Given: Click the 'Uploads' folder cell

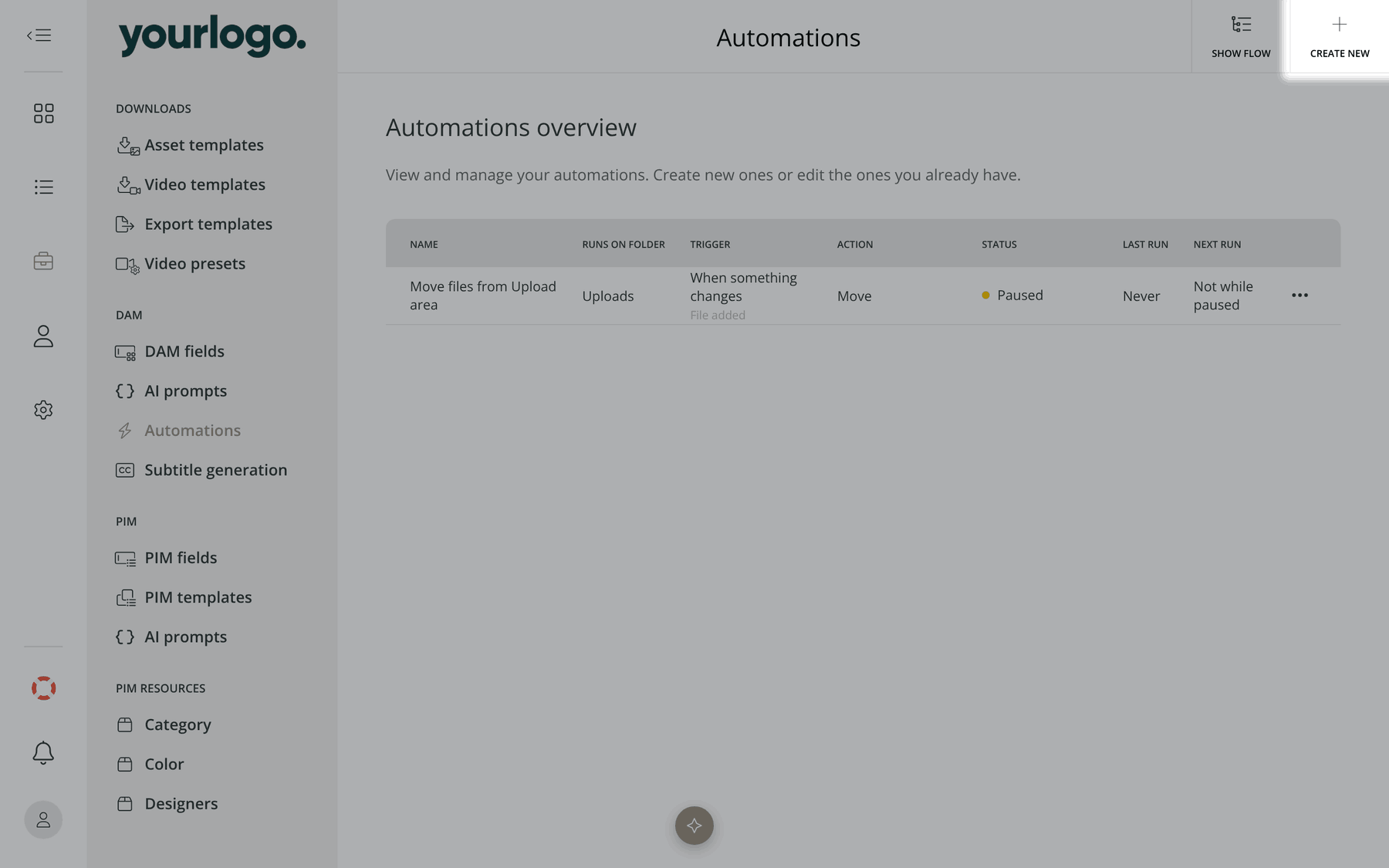Looking at the screenshot, I should coord(608,296).
